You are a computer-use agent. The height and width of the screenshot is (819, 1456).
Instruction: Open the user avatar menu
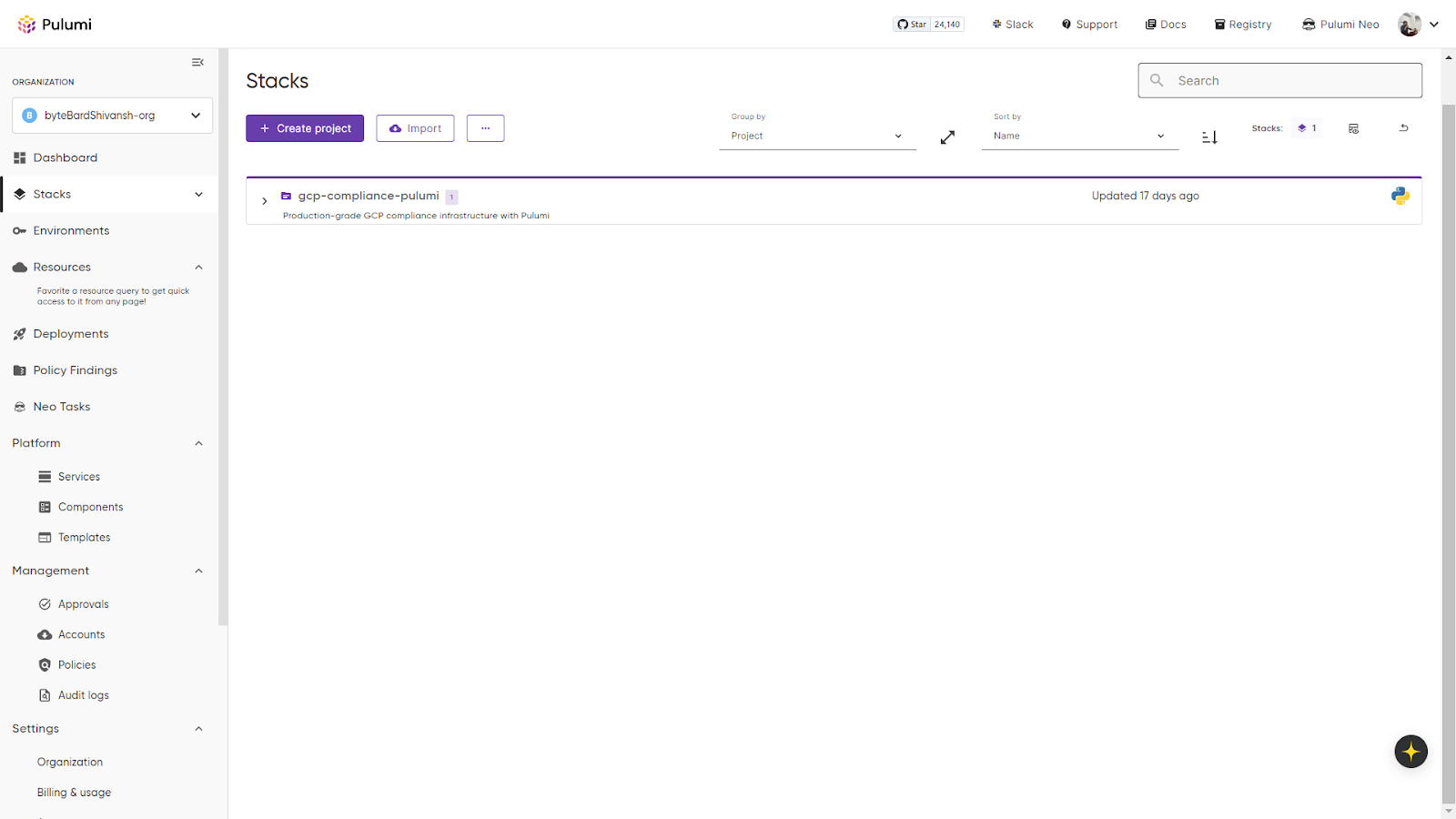[x=1419, y=25]
